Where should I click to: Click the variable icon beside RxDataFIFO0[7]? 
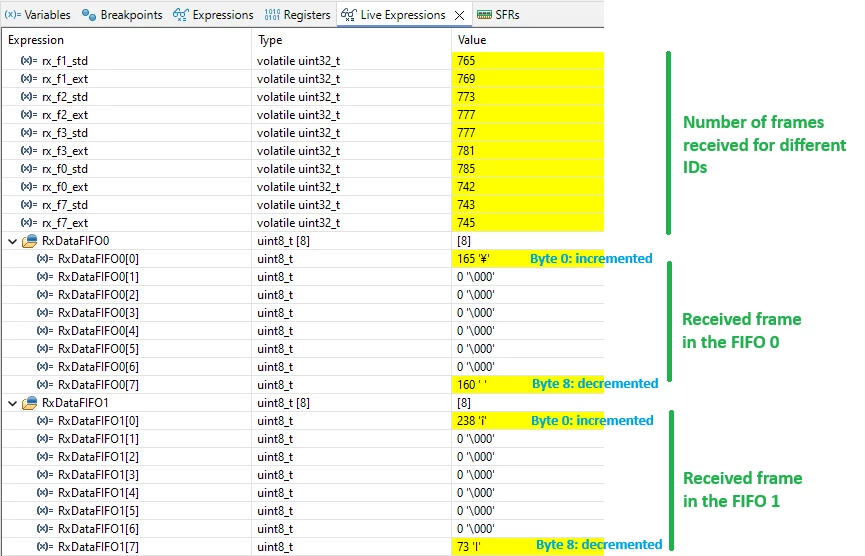click(45, 384)
